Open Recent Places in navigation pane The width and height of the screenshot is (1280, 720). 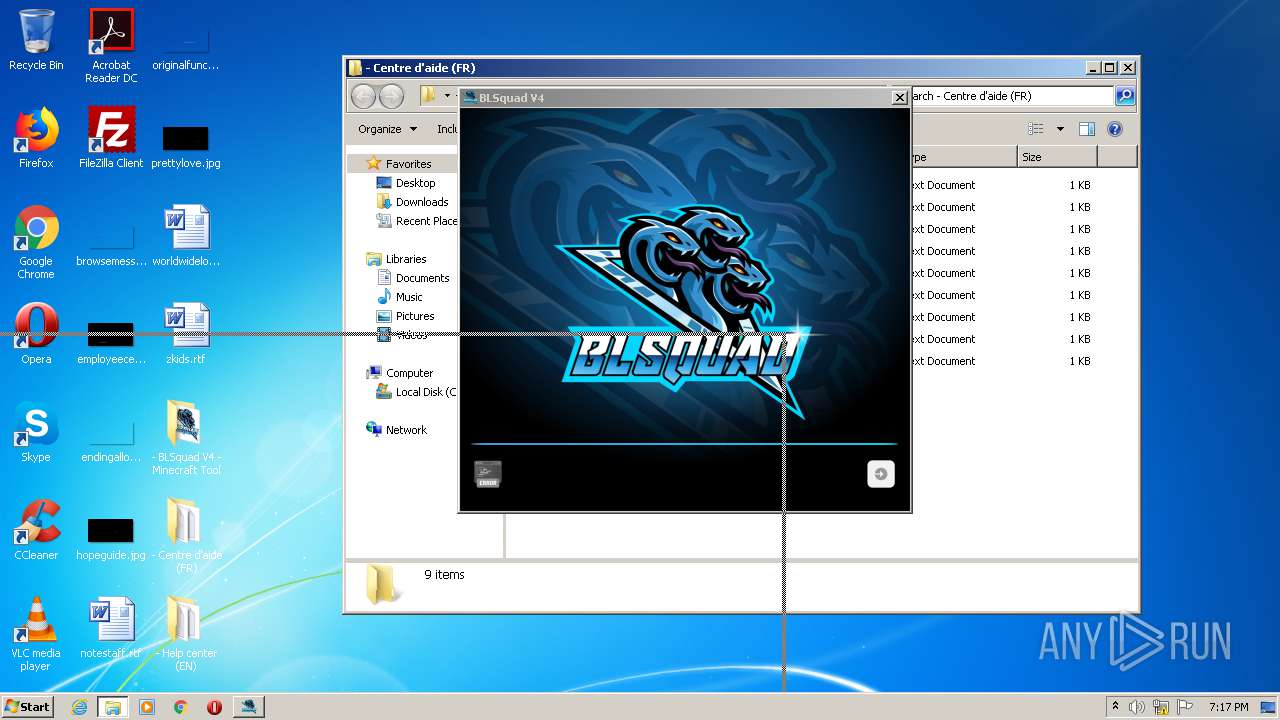[426, 221]
